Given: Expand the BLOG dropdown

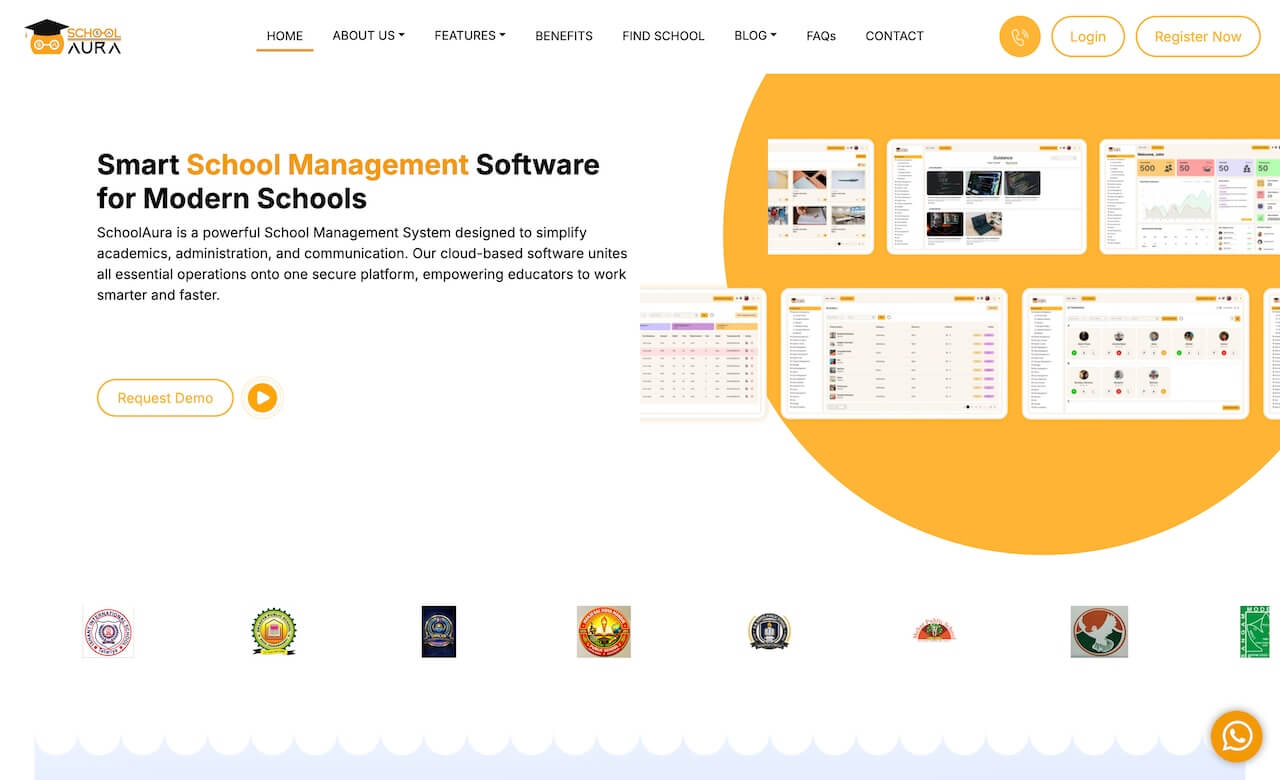Looking at the screenshot, I should point(755,36).
